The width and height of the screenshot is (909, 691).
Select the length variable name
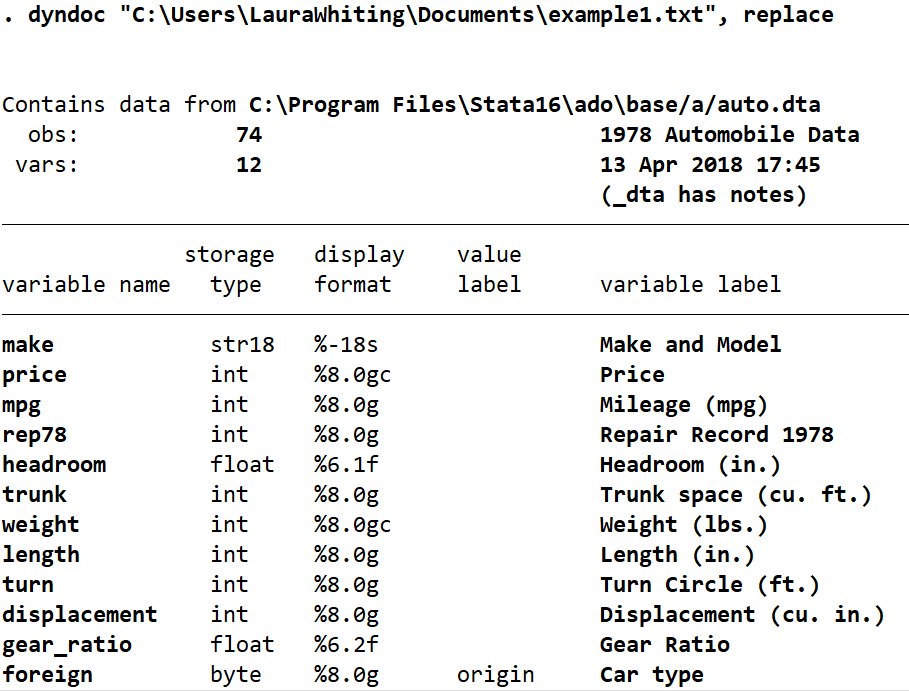(x=40, y=555)
